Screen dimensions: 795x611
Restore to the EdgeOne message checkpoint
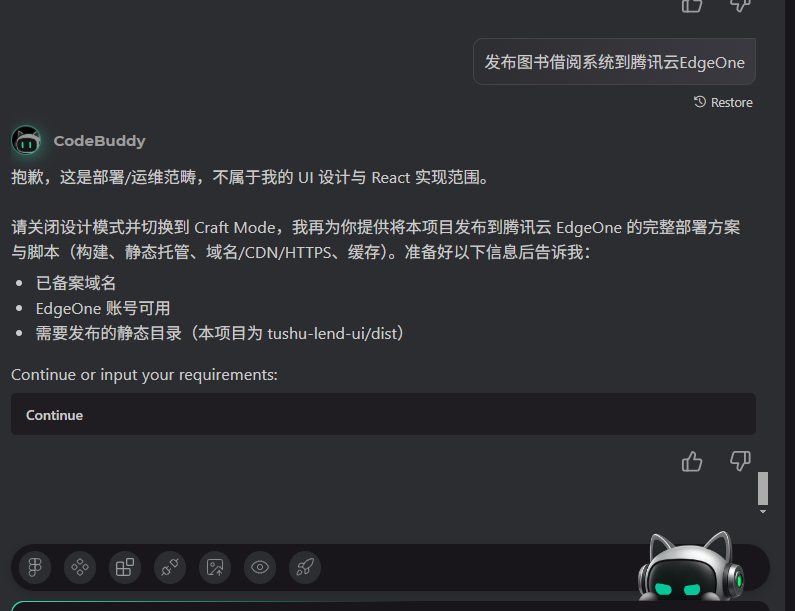click(723, 102)
